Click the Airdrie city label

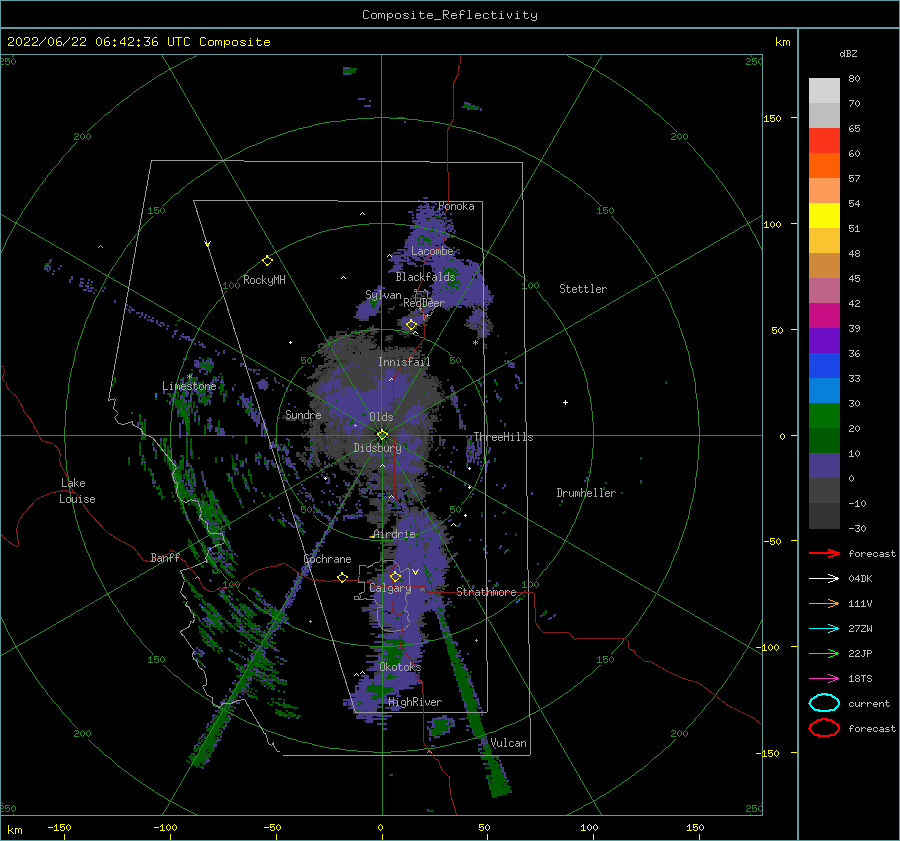tap(394, 534)
